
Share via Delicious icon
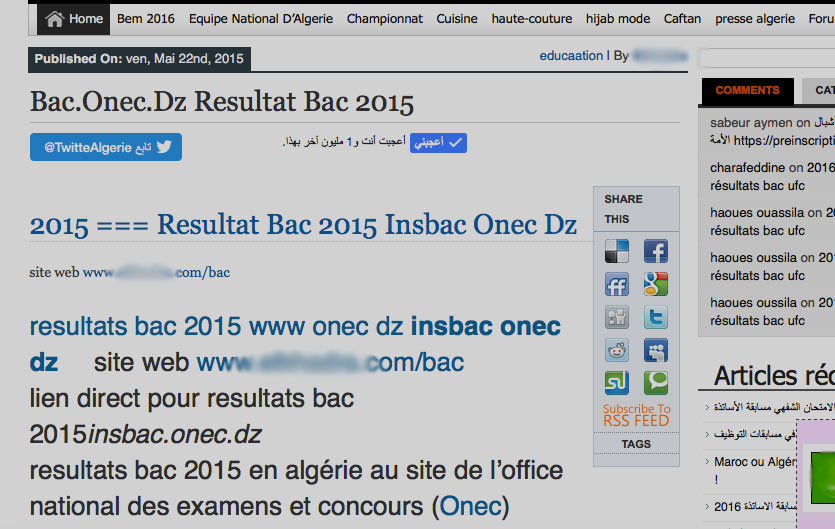coord(617,251)
